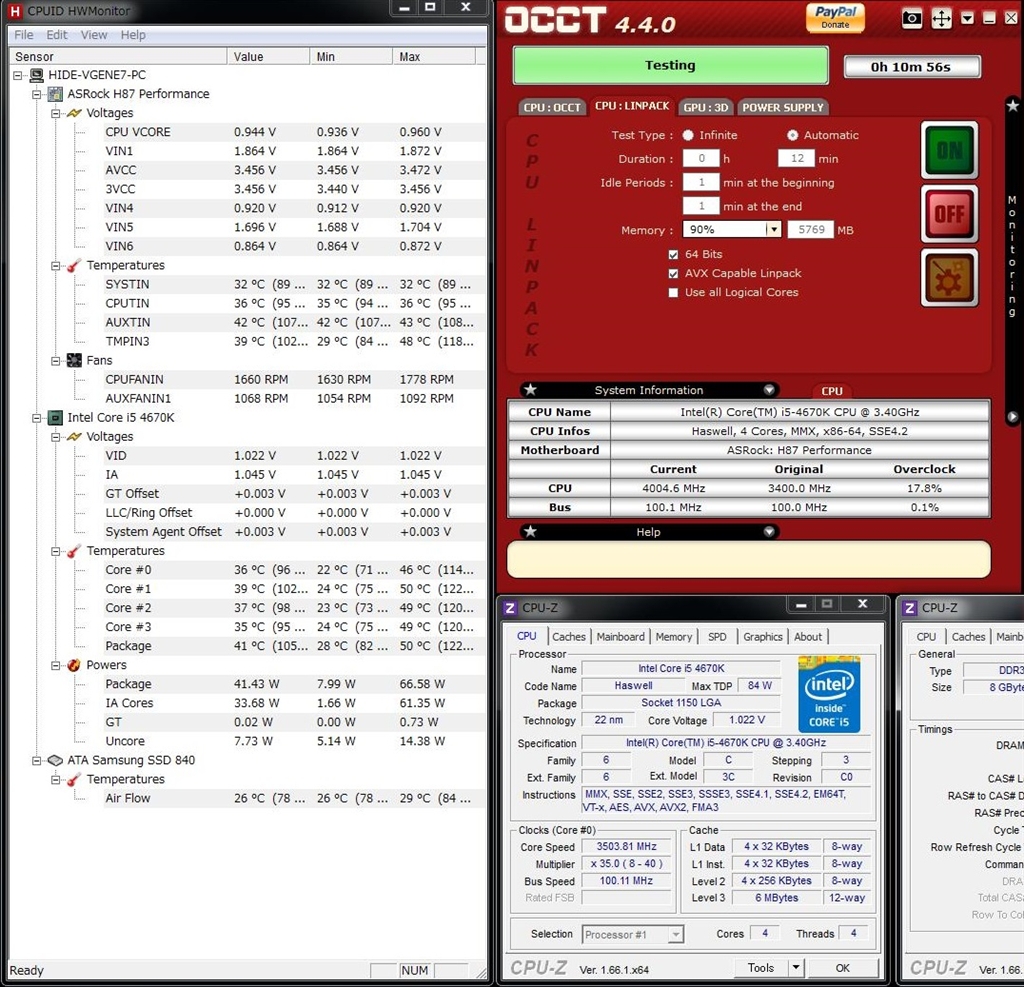This screenshot has width=1024, height=987.
Task: Open the Tools dropdown arrow in CPU-Z
Action: pos(796,968)
